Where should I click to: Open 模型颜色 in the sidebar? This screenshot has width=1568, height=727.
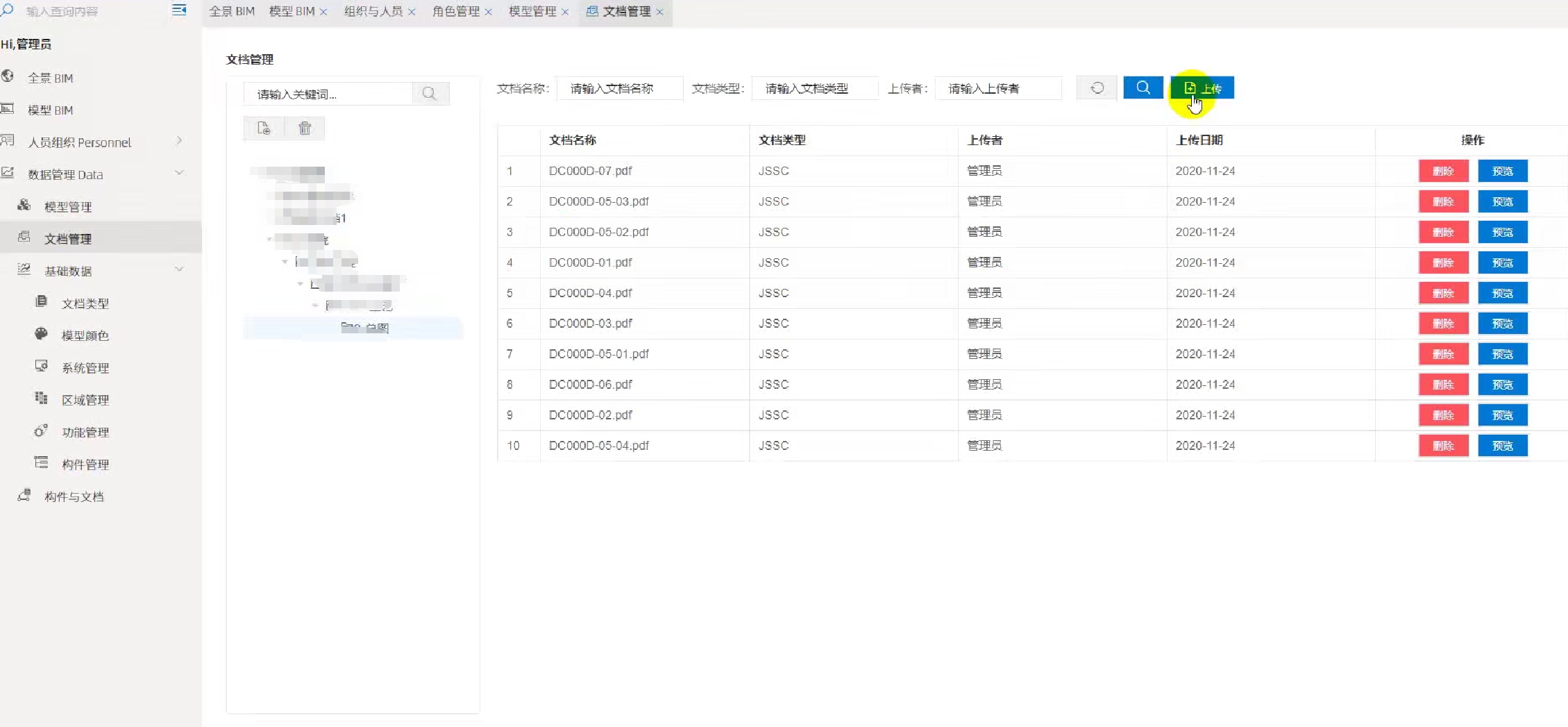click(85, 335)
